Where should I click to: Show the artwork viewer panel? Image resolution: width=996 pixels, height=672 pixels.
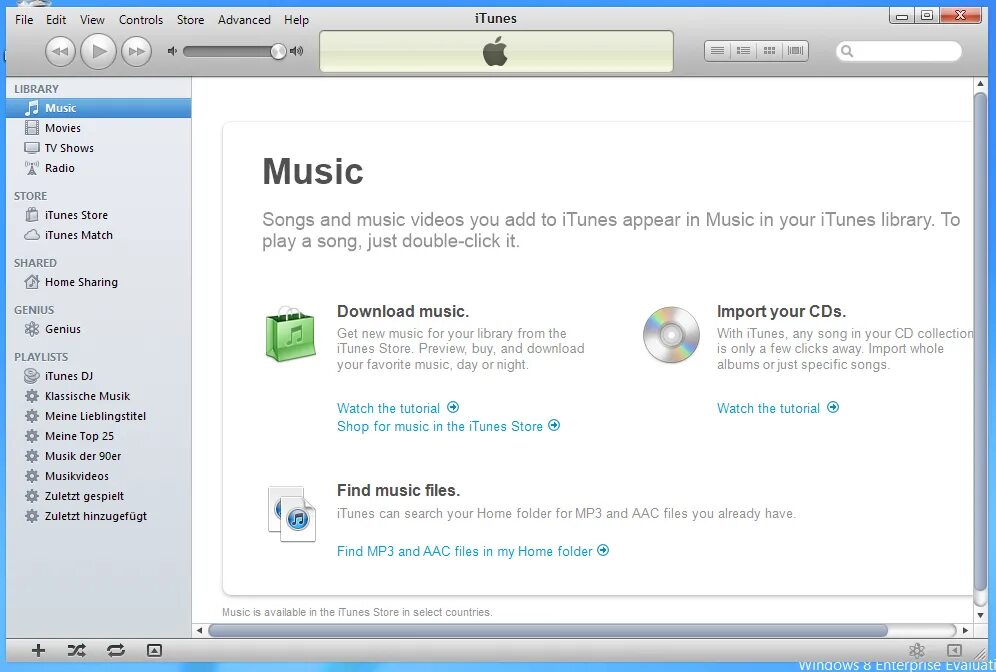point(154,650)
